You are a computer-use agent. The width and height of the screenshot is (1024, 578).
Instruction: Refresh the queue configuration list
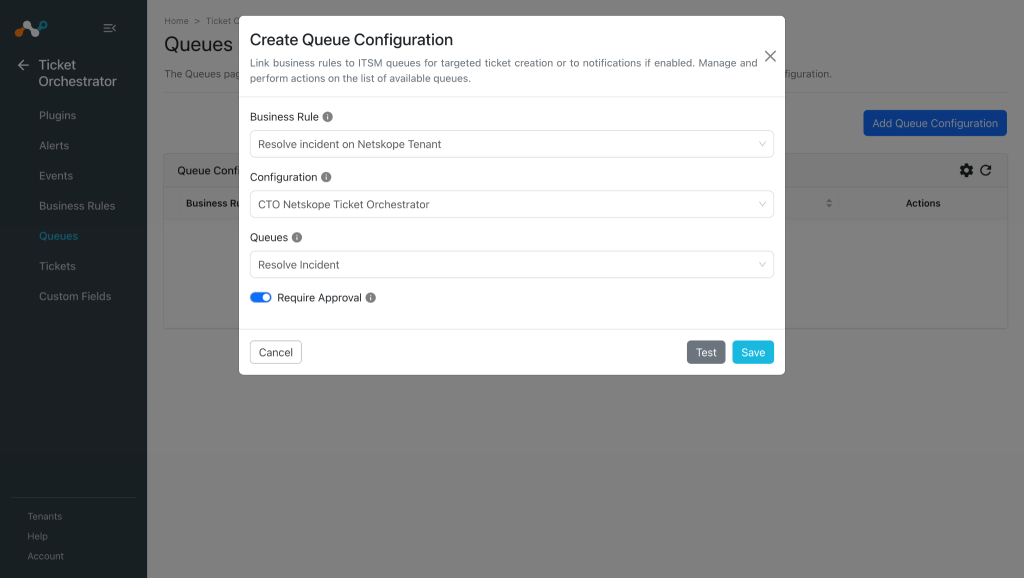986,170
